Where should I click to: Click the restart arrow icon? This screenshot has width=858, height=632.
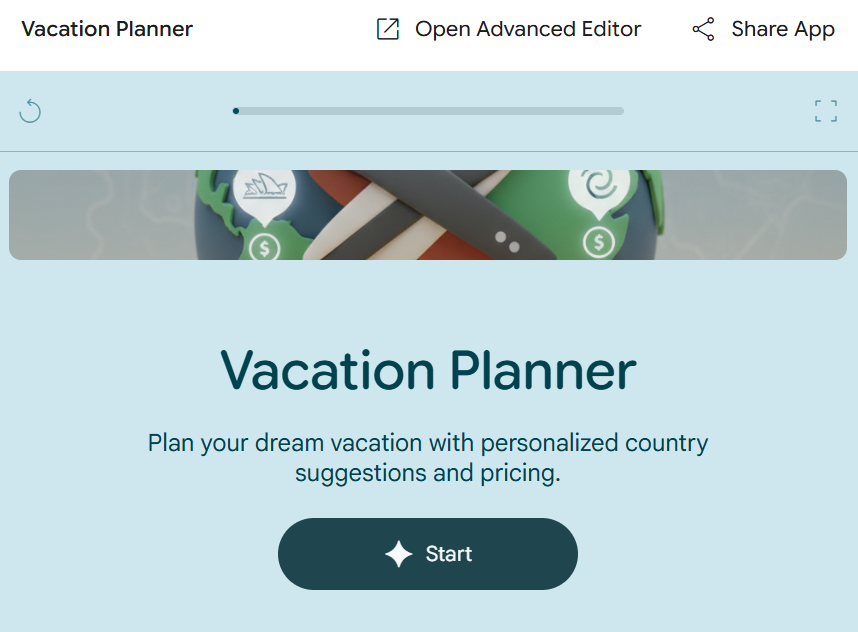tap(30, 111)
